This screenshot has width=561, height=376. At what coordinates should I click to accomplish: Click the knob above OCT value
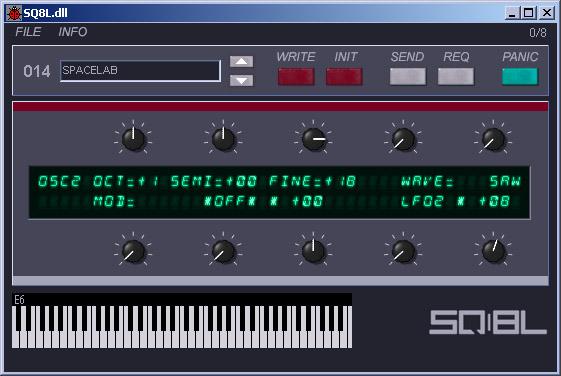click(133, 139)
